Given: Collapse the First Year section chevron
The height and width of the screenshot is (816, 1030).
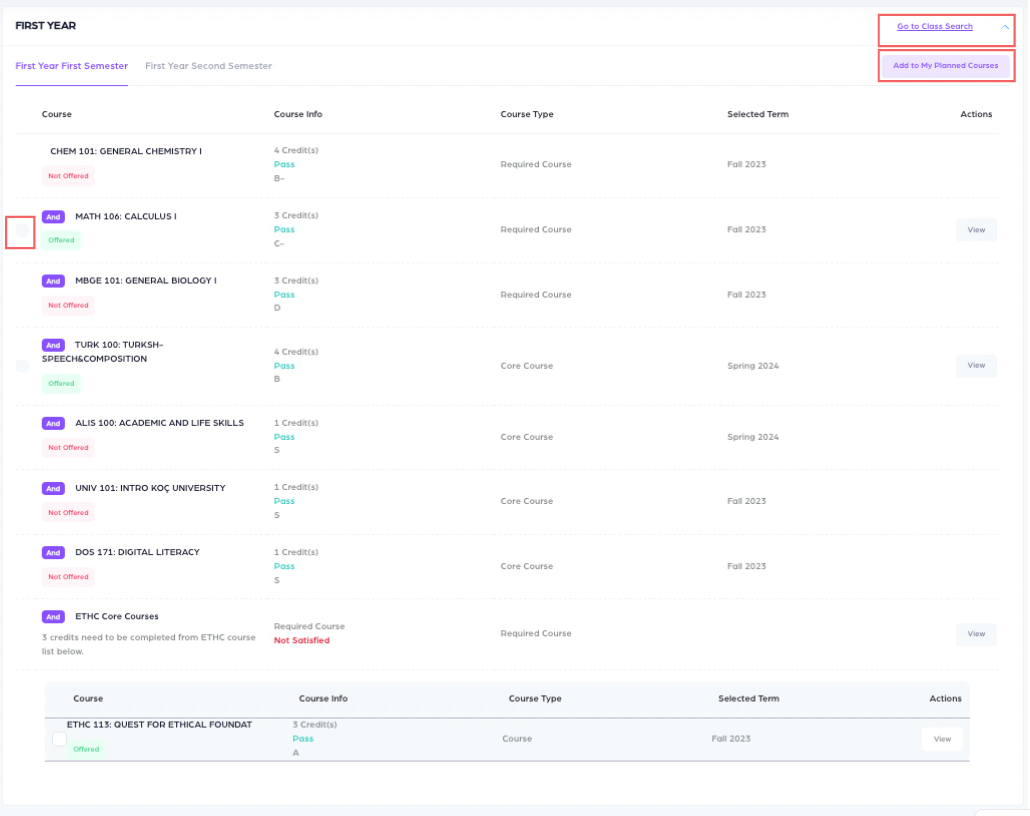Looking at the screenshot, I should (x=1005, y=27).
